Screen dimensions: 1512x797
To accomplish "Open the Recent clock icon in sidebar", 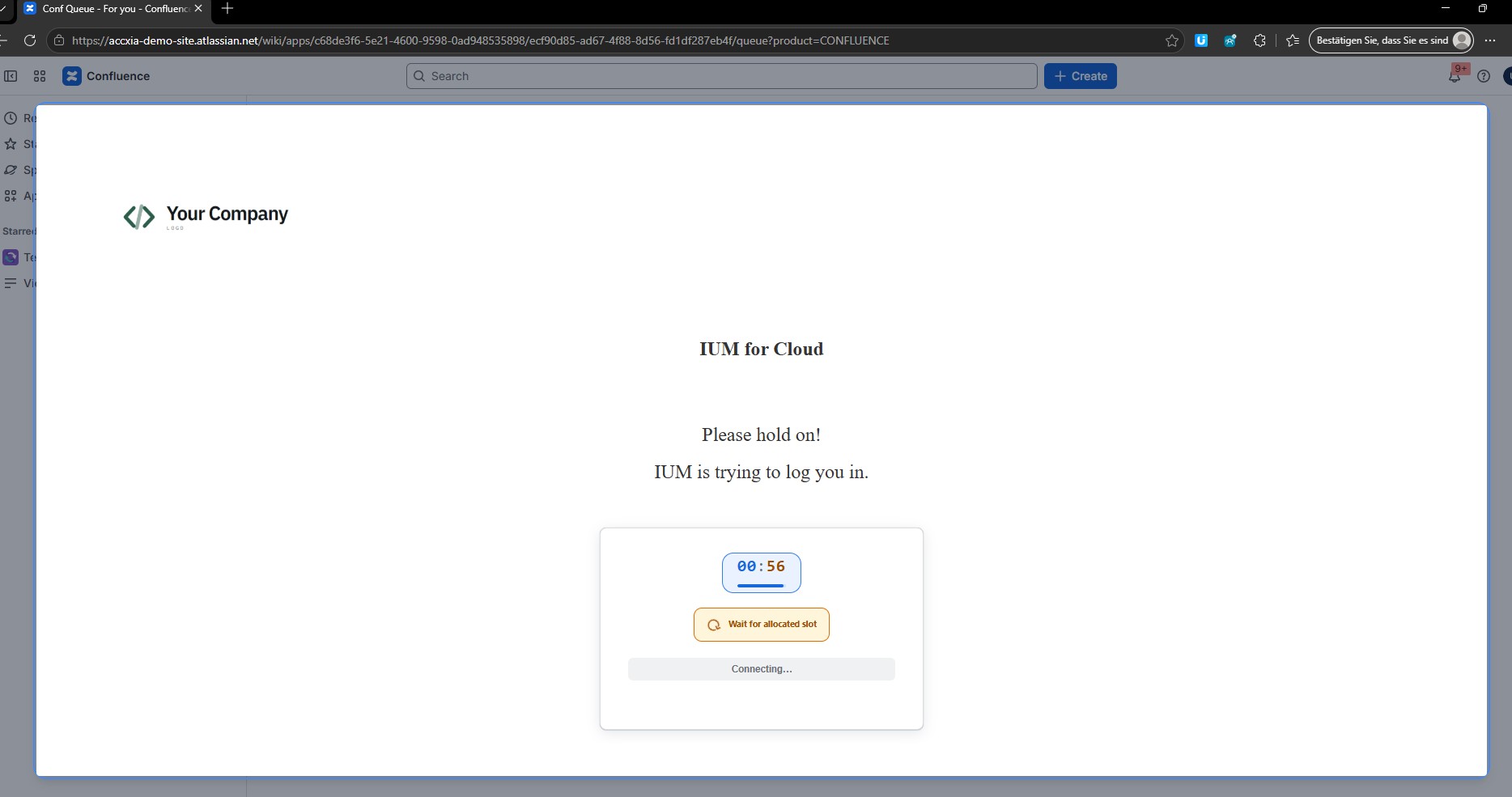I will click(11, 118).
